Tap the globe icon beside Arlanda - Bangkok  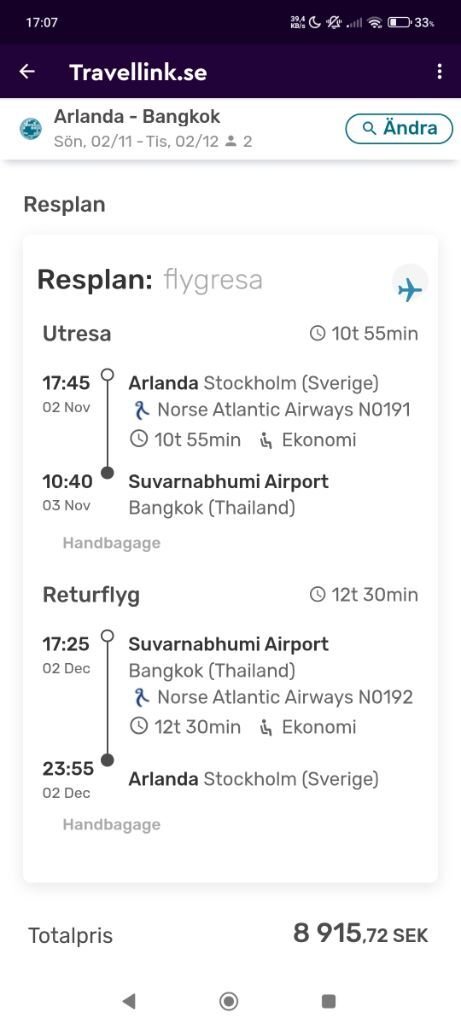coord(30,129)
